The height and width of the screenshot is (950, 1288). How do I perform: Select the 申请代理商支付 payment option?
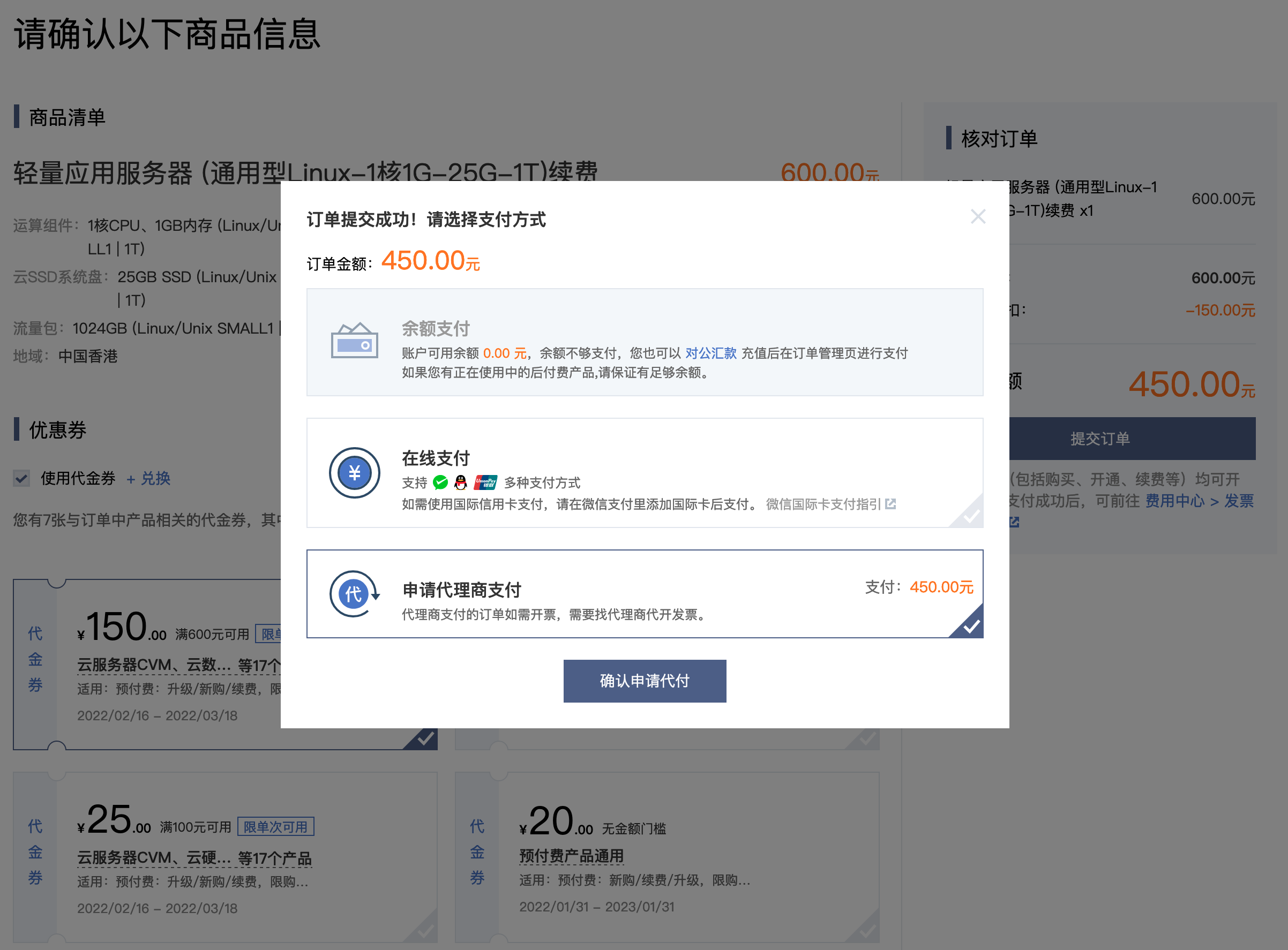click(x=645, y=593)
